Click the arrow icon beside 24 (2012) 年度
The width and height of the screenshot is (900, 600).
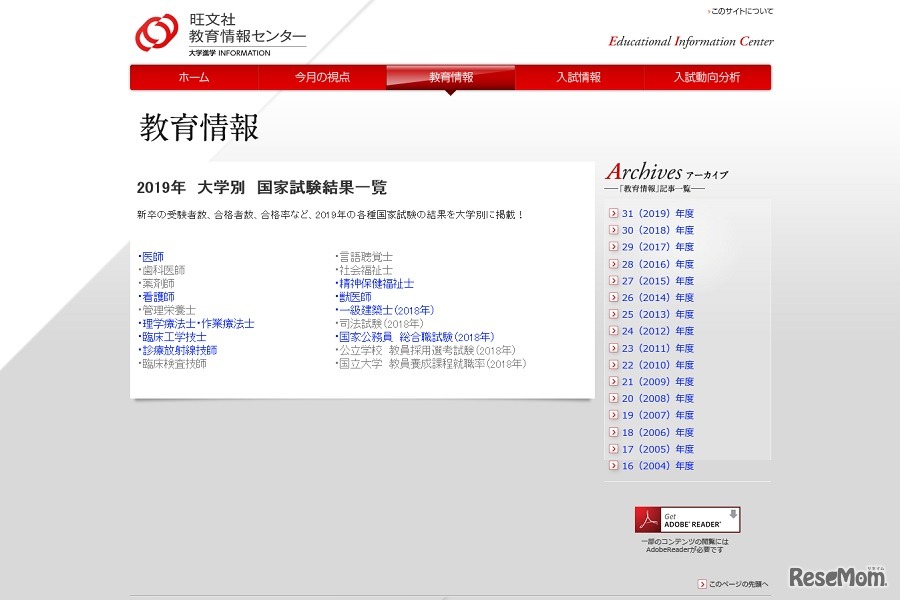pos(613,331)
